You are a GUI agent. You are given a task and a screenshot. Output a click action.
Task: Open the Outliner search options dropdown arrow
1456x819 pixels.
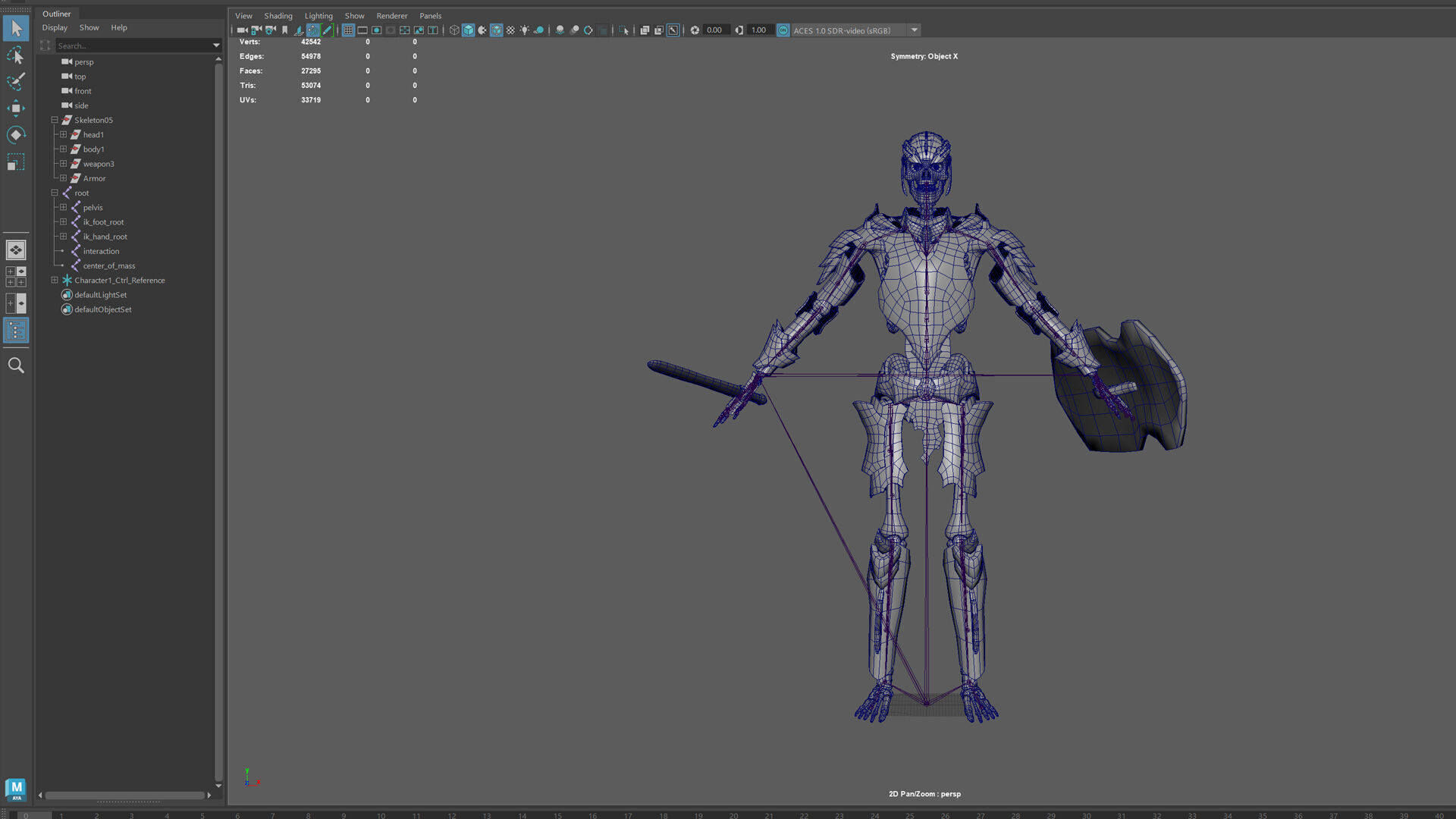216,45
